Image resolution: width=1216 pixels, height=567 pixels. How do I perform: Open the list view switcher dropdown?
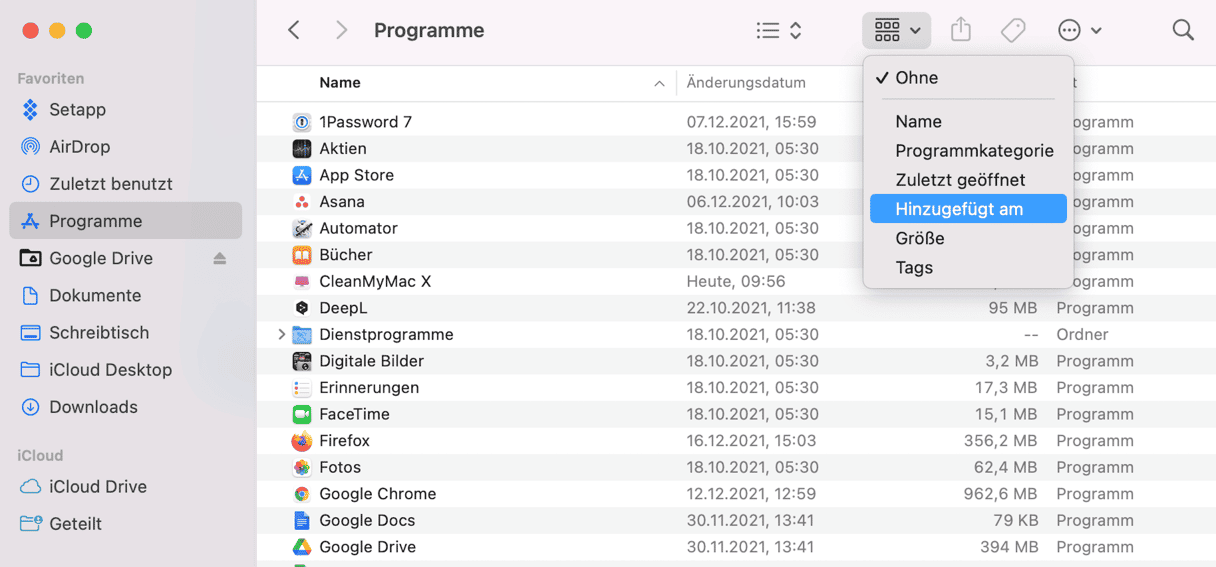[780, 30]
